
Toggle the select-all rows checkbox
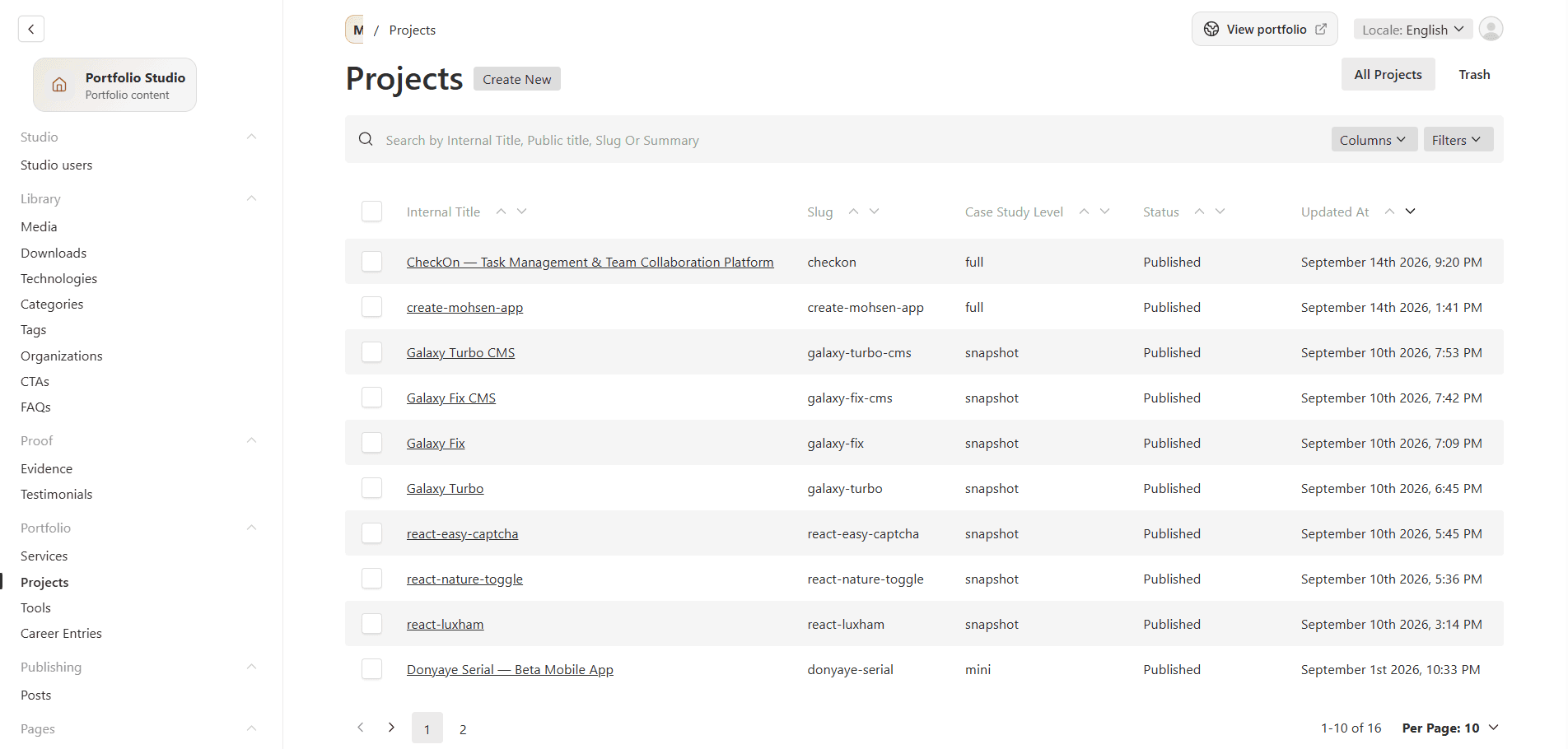(x=371, y=212)
